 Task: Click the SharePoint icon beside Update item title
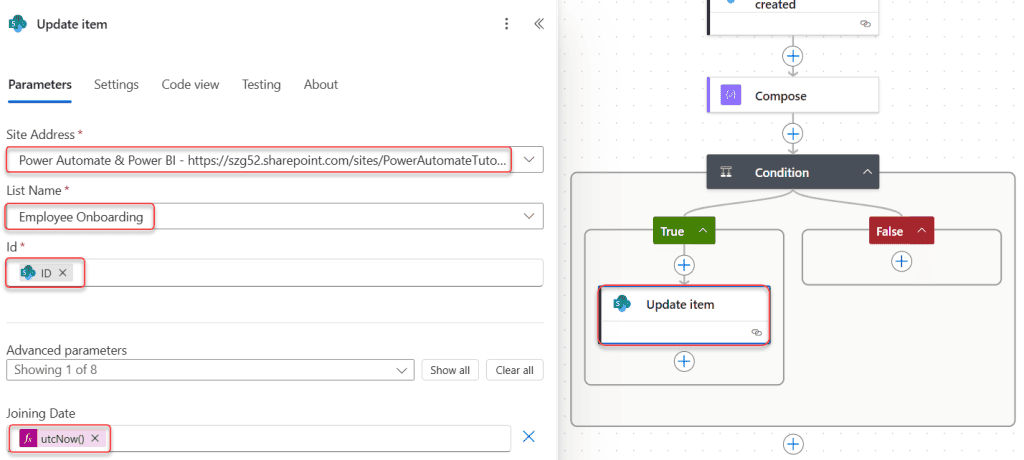pyautogui.click(x=18, y=24)
